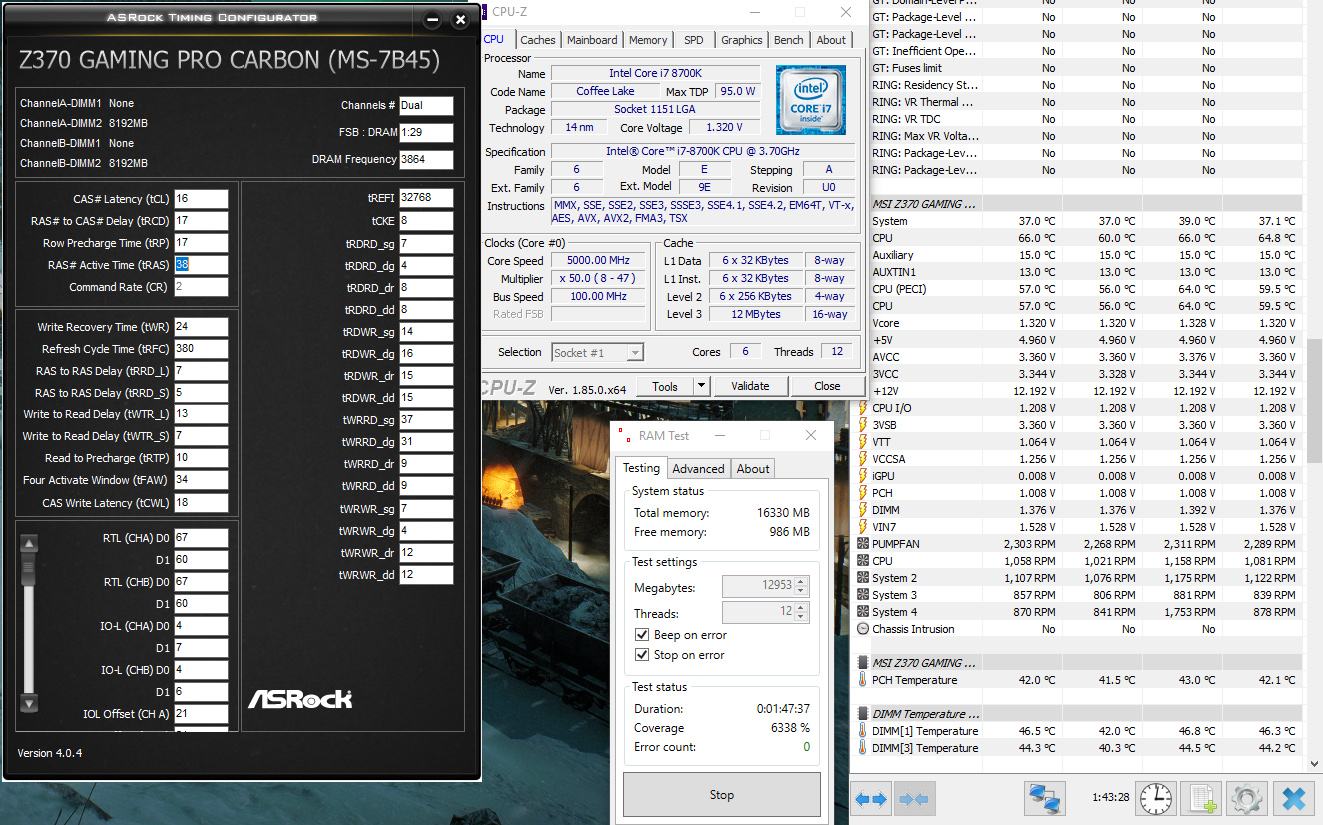Click the collapse columns inward arrows button in HWiNFO
Image resolution: width=1323 pixels, height=825 pixels.
coord(914,799)
